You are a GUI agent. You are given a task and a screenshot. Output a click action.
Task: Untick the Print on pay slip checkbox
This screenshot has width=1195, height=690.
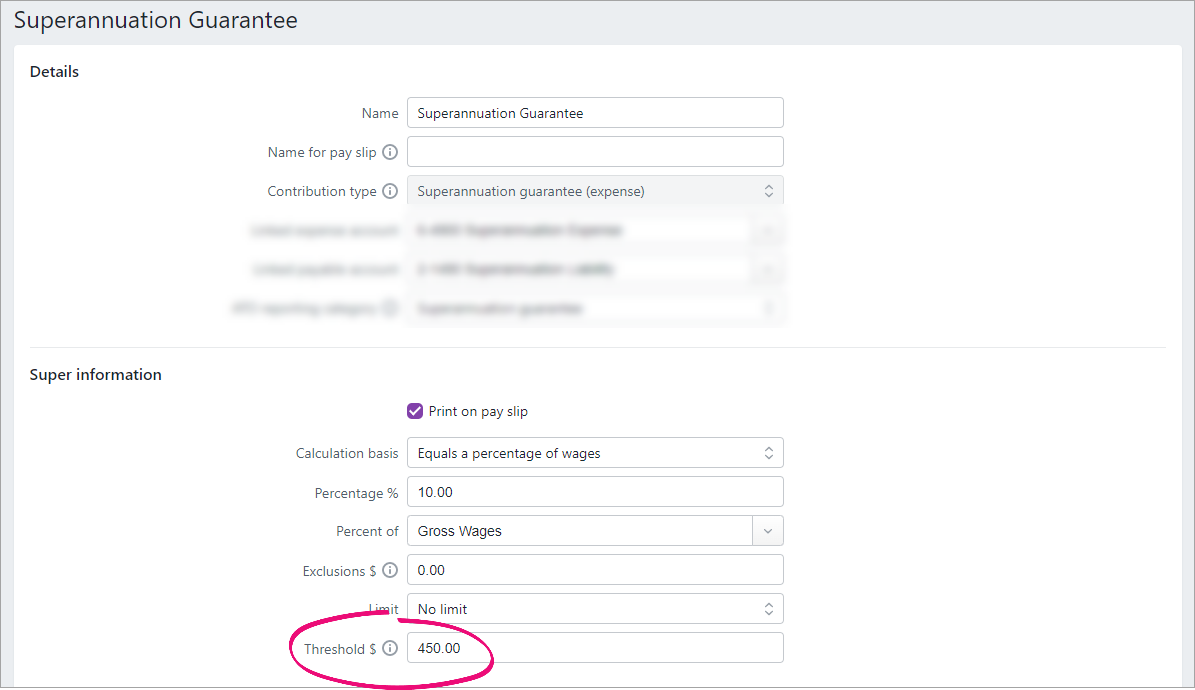pos(415,411)
